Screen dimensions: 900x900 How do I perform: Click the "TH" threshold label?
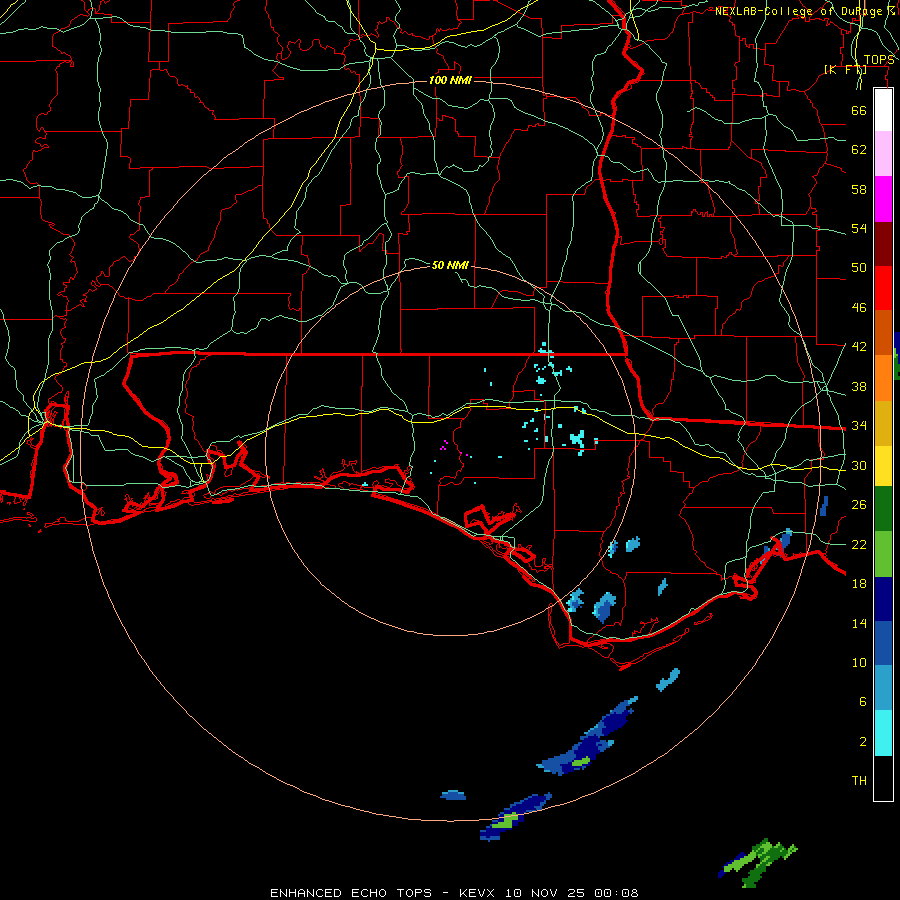coord(859,781)
